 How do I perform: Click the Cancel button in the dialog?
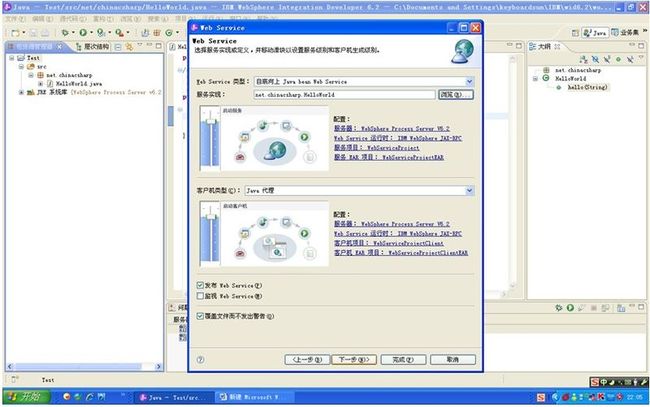click(x=453, y=359)
